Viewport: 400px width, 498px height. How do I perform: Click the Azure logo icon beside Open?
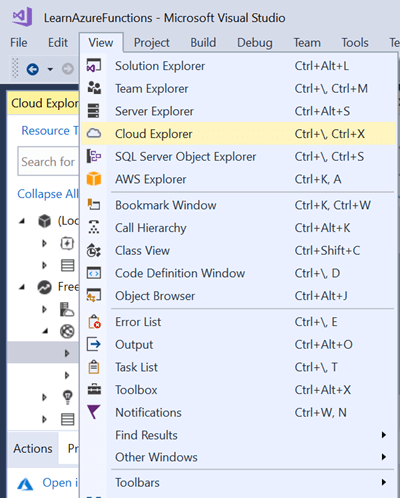pos(25,484)
